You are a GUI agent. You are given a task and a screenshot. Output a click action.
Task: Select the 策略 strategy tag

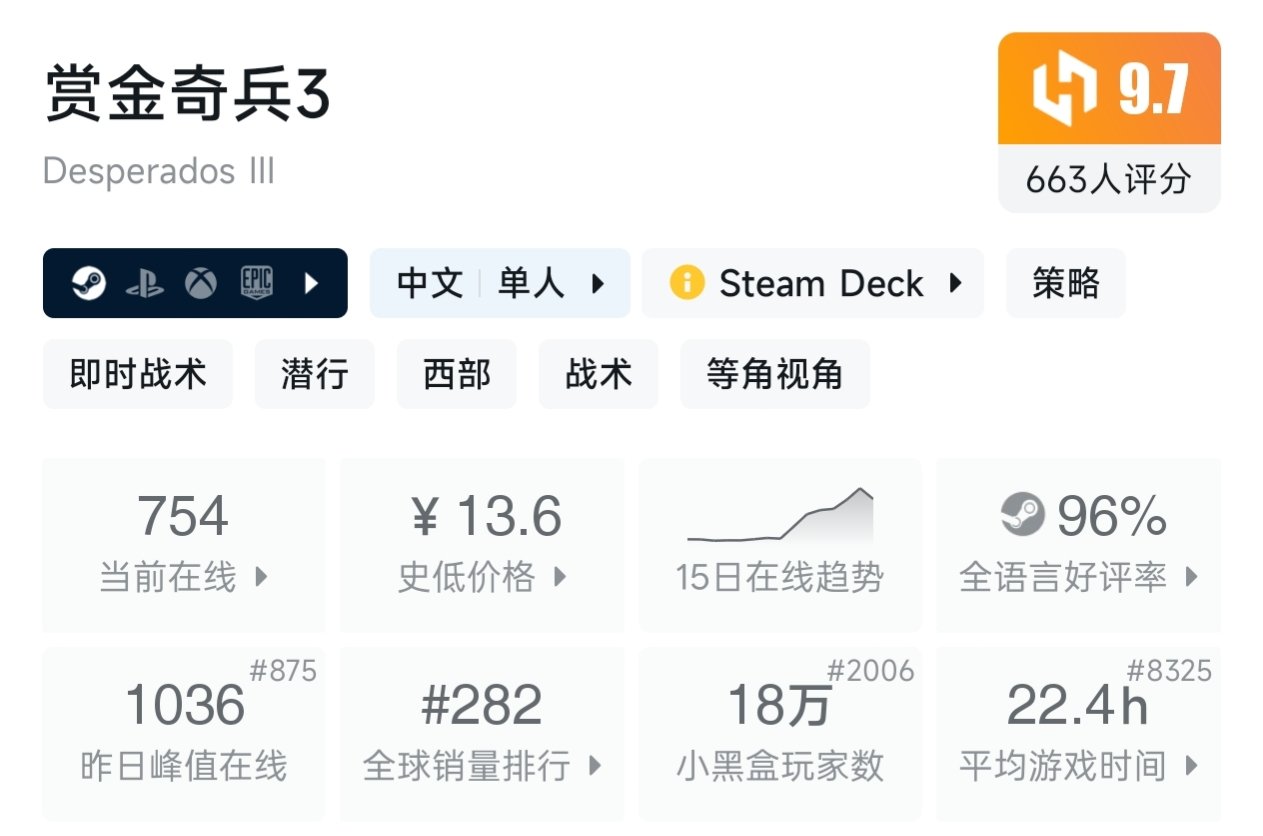coord(1066,284)
